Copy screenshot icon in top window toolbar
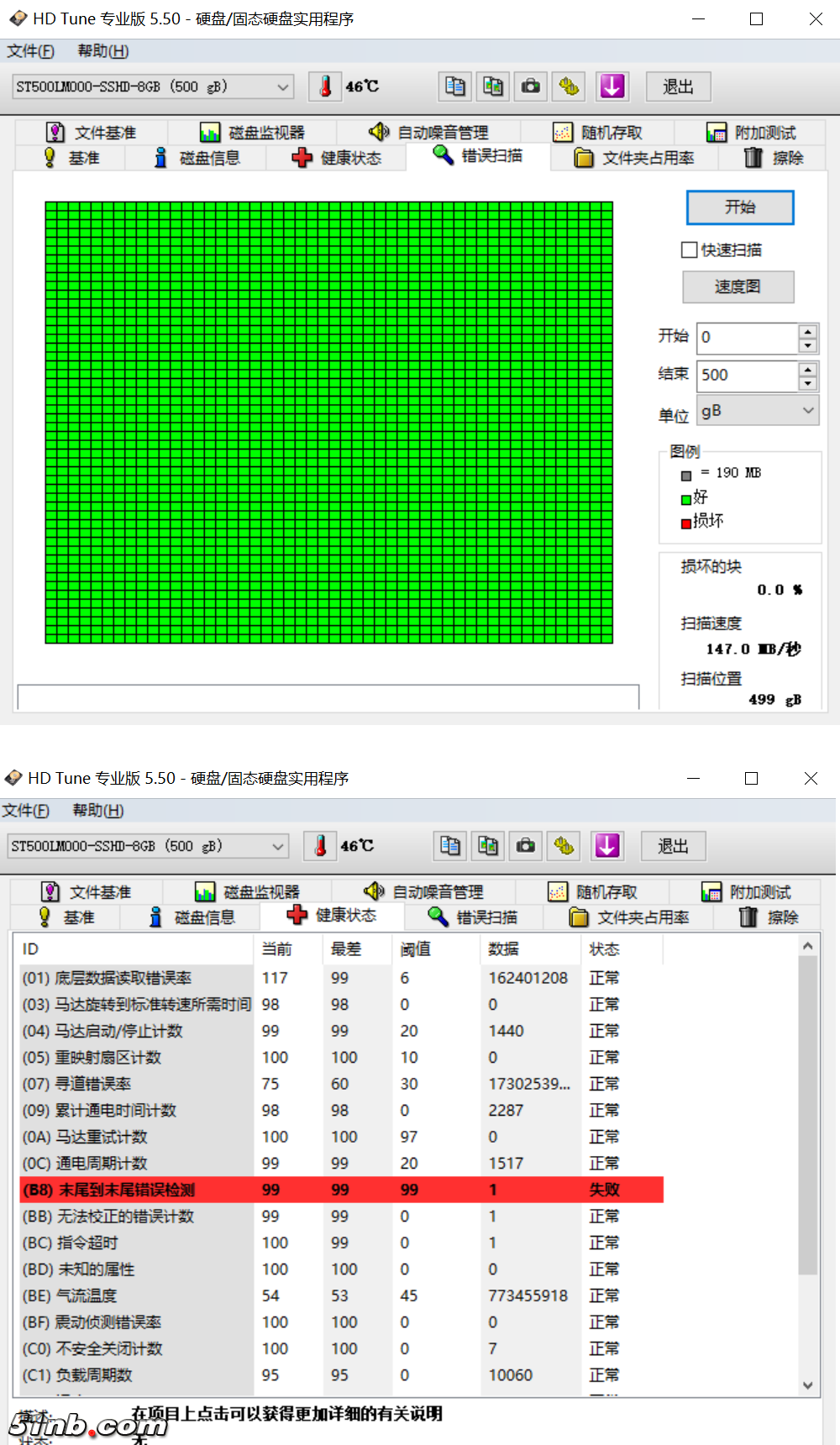Viewport: 840px width, 1445px height. (493, 87)
